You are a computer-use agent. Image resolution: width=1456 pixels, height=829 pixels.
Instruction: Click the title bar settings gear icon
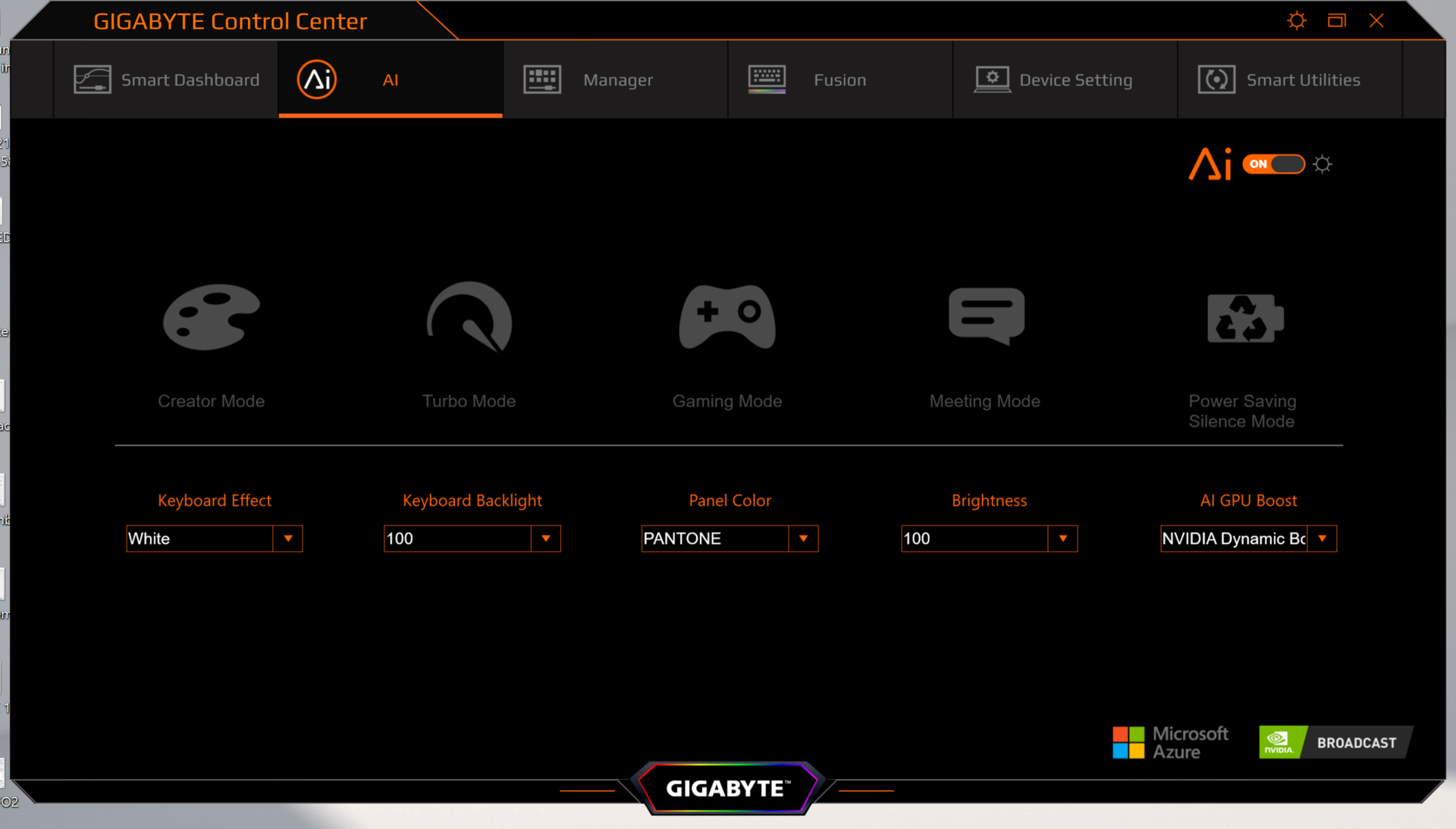[1297, 20]
